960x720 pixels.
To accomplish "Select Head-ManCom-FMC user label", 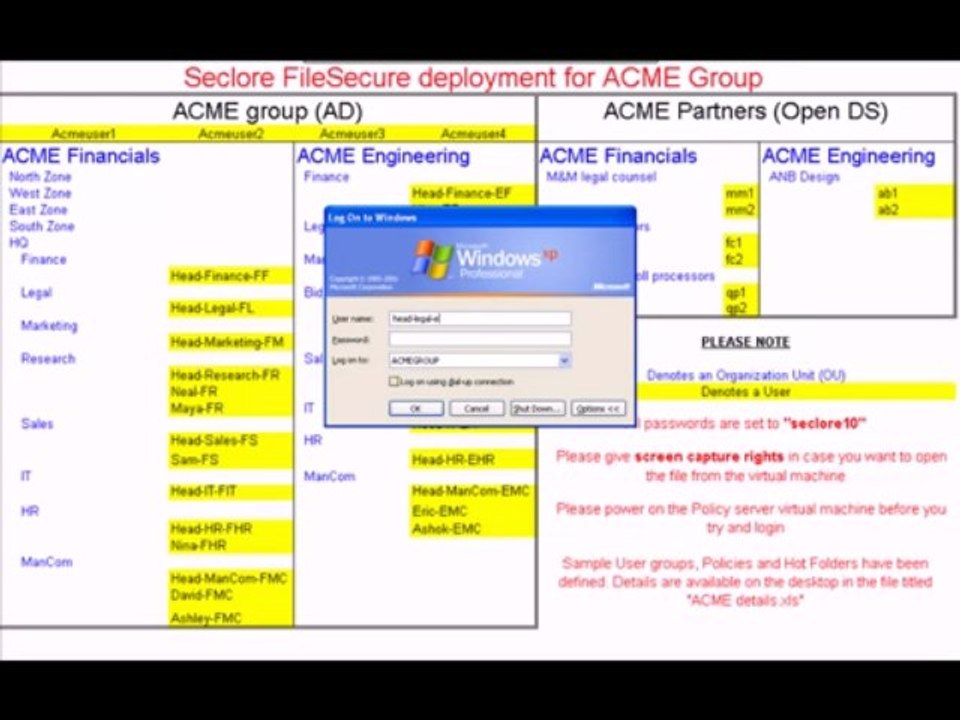I will [228, 578].
